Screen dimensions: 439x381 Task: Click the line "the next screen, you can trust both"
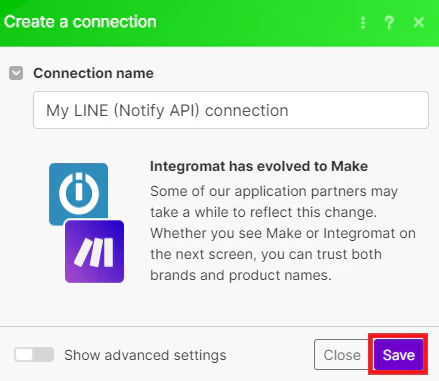pos(266,254)
